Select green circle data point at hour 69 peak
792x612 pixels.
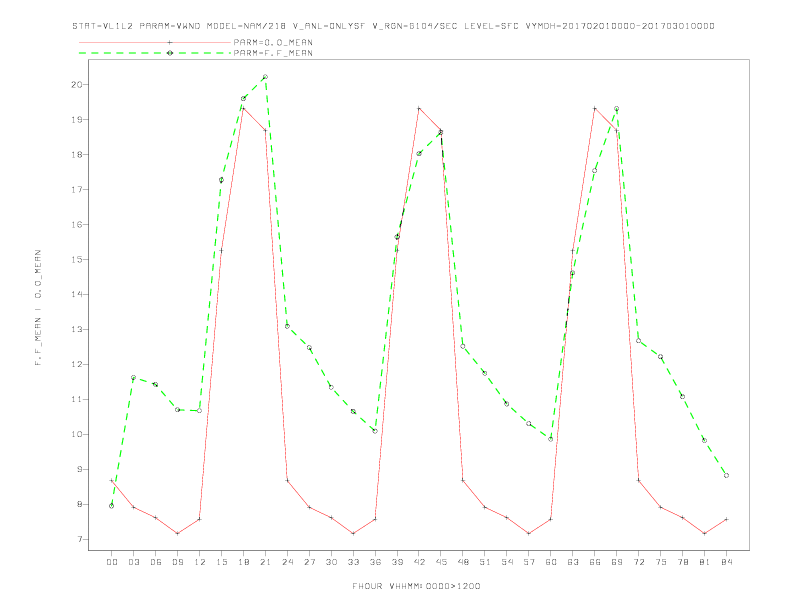[x=617, y=109]
